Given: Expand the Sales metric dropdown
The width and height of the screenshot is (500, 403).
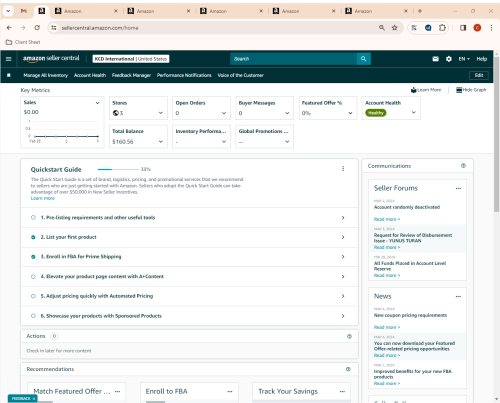Looking at the screenshot, I should 98,103.
